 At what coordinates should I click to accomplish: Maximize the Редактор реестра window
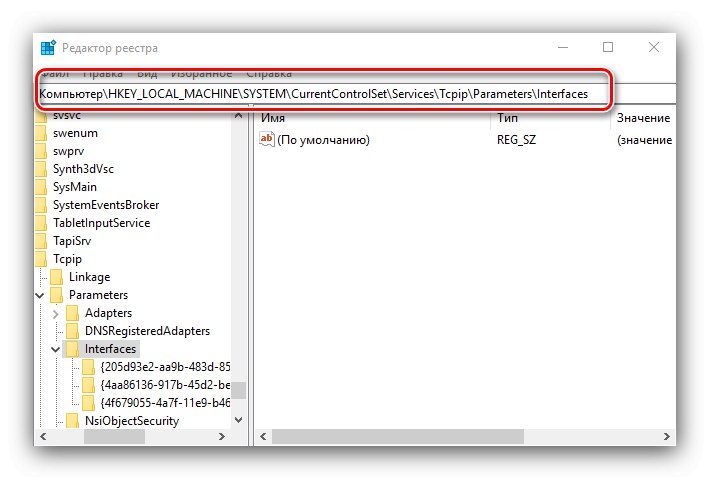(608, 47)
